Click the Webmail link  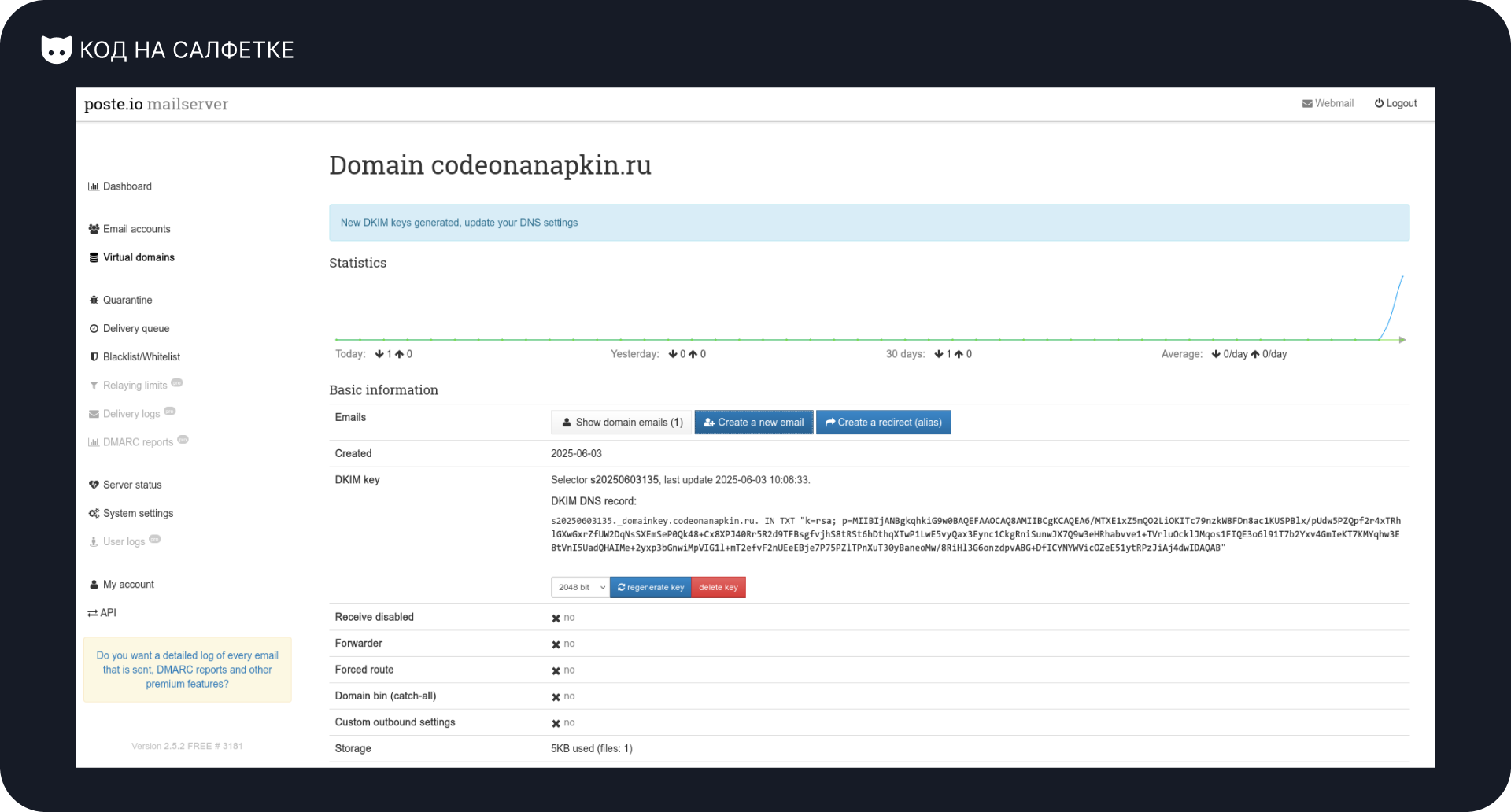pyautogui.click(x=1328, y=103)
